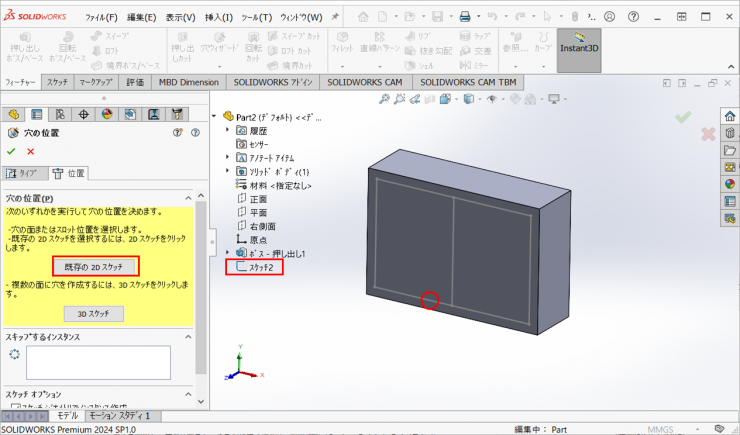Switch to the スケッチ ribbon tab
Image resolution: width=740 pixels, height=435 pixels.
tap(57, 82)
